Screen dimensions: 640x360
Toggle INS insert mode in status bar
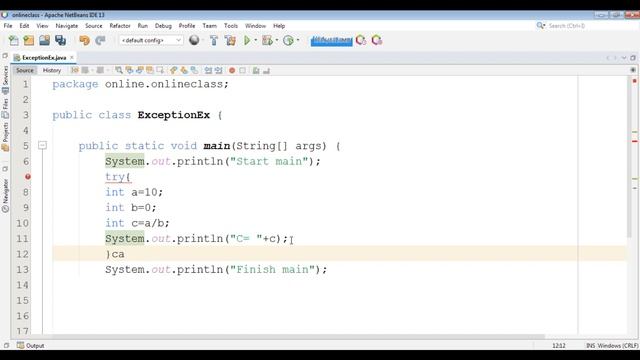point(590,346)
